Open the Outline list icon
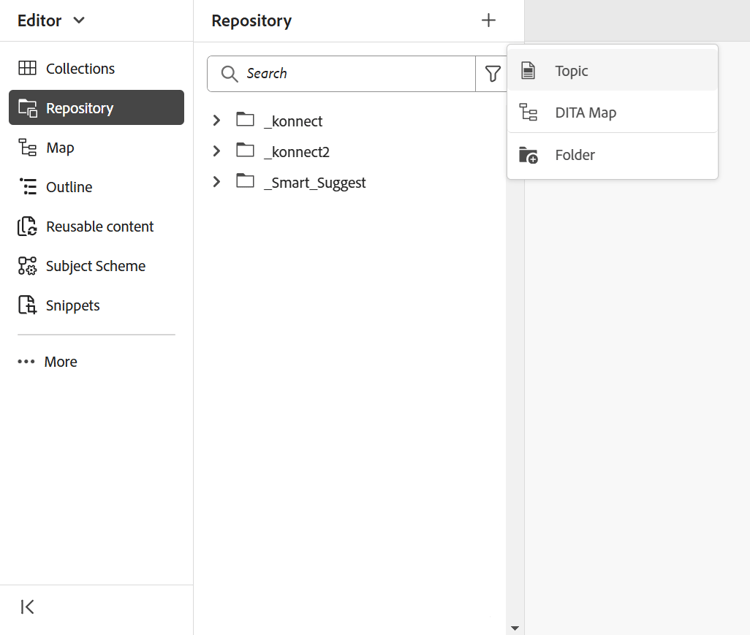750x635 pixels. pos(27,186)
